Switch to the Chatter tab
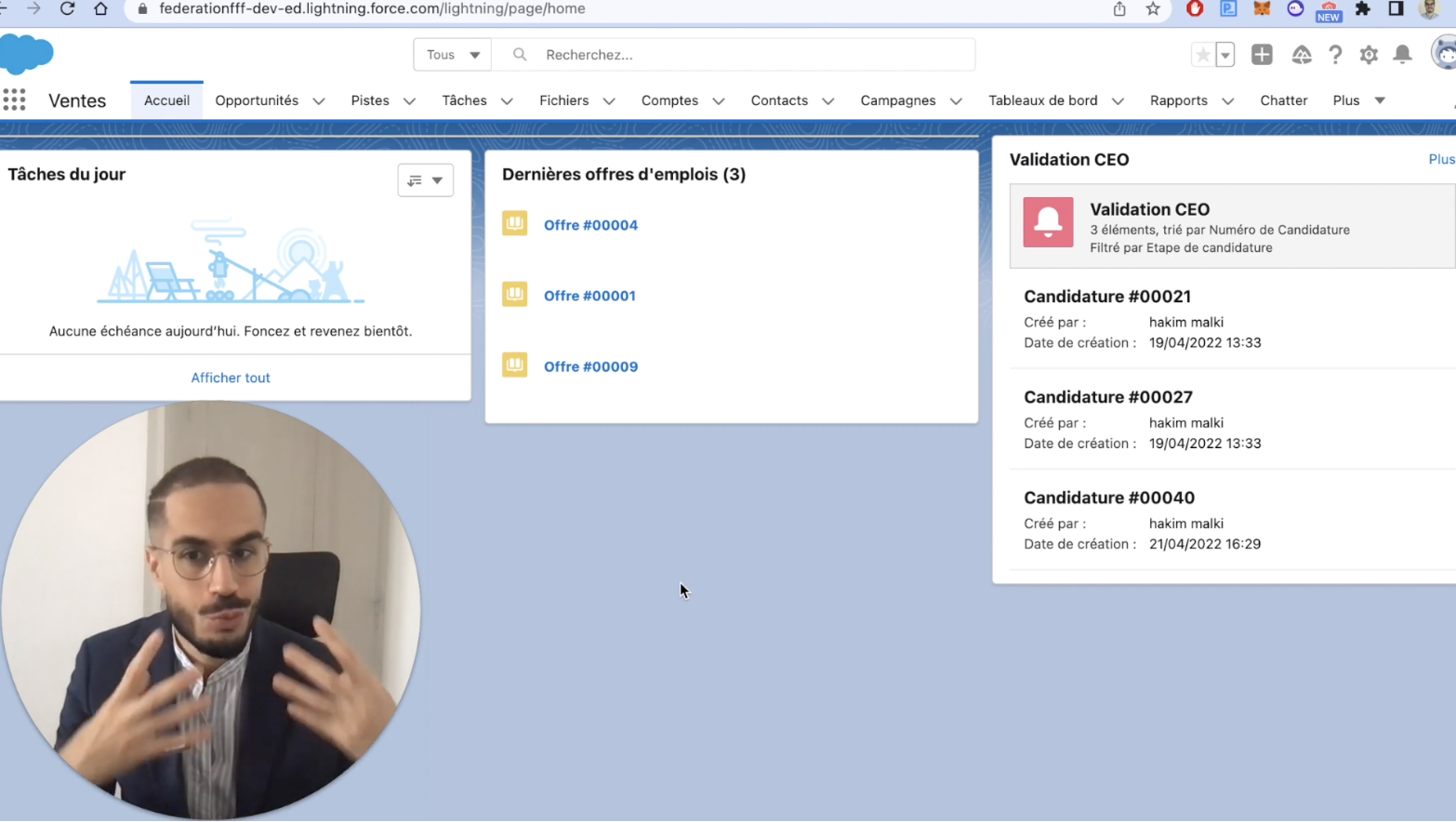 click(1283, 100)
